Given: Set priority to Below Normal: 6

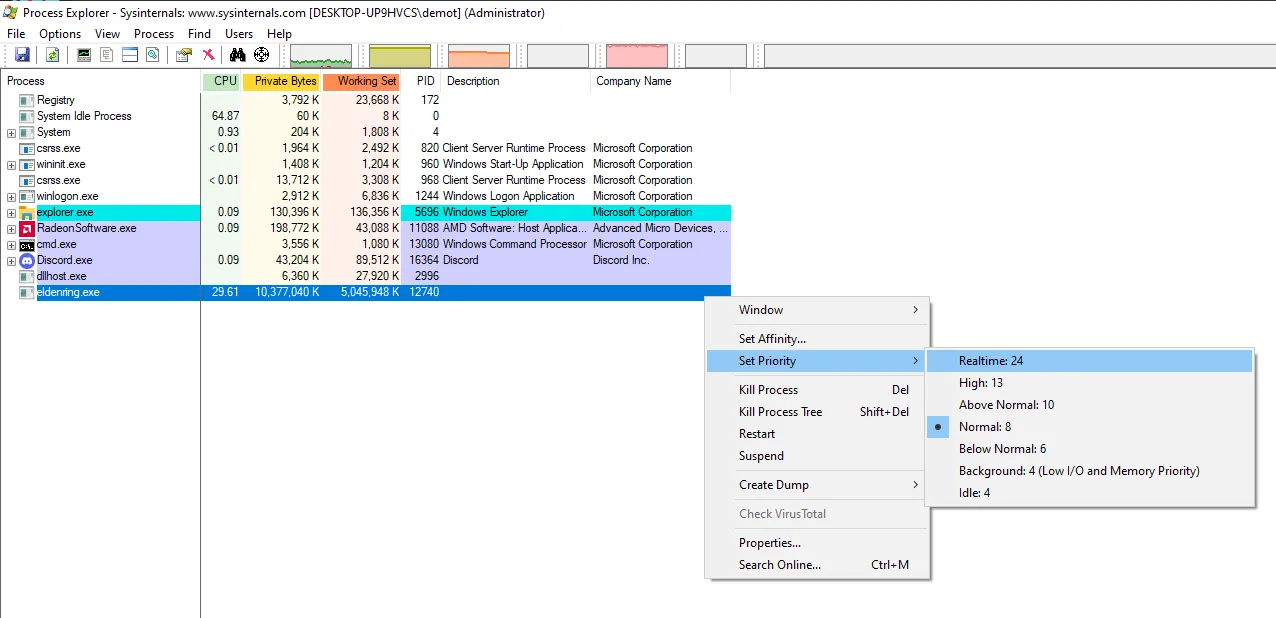Looking at the screenshot, I should 1090,449.
